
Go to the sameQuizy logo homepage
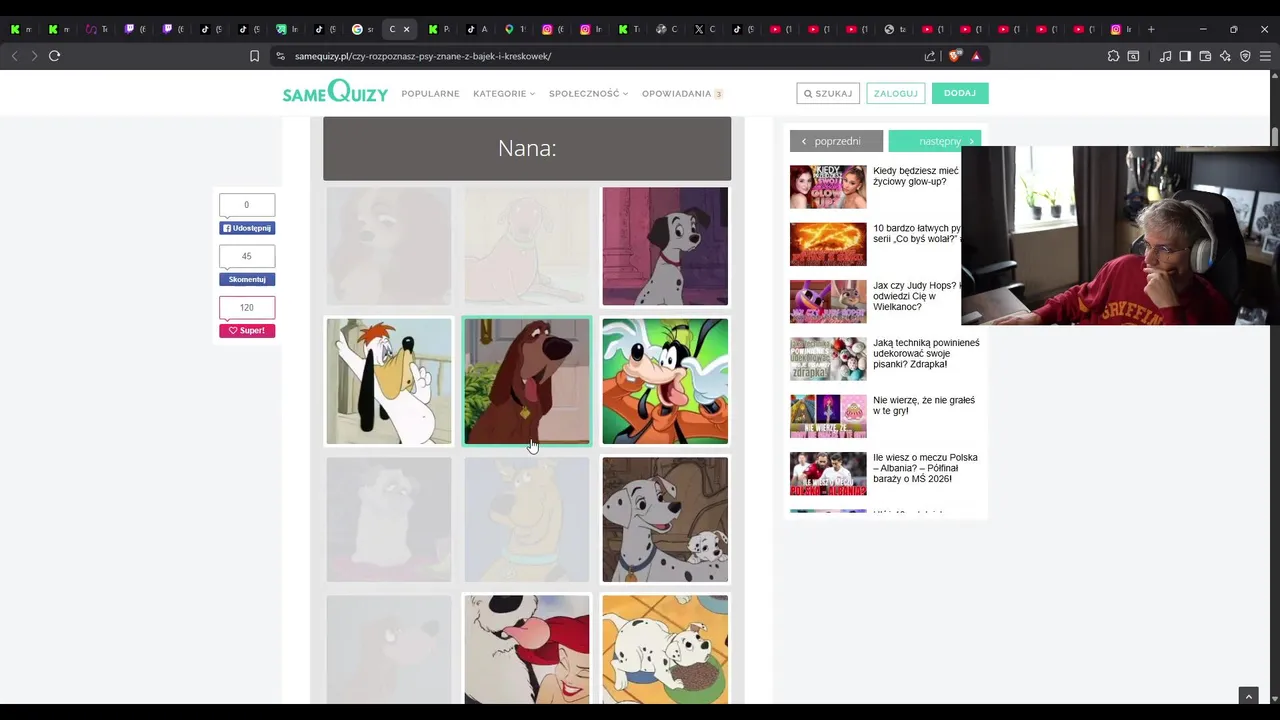(335, 93)
